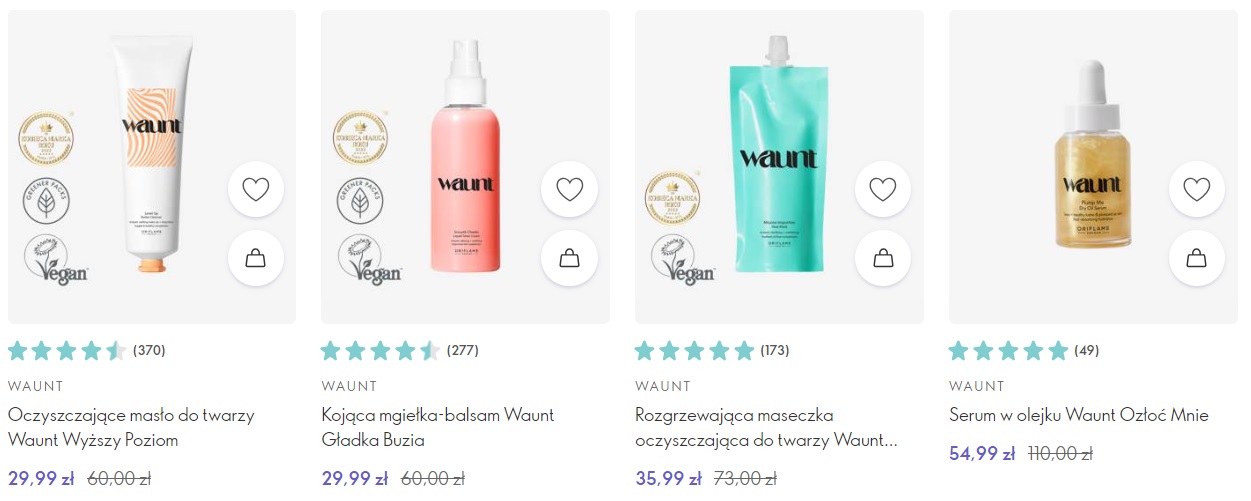This screenshot has height=501, width=1251.
Task: Add cleansing butter Wyższy Poziom to wishlist
Action: (x=256, y=189)
